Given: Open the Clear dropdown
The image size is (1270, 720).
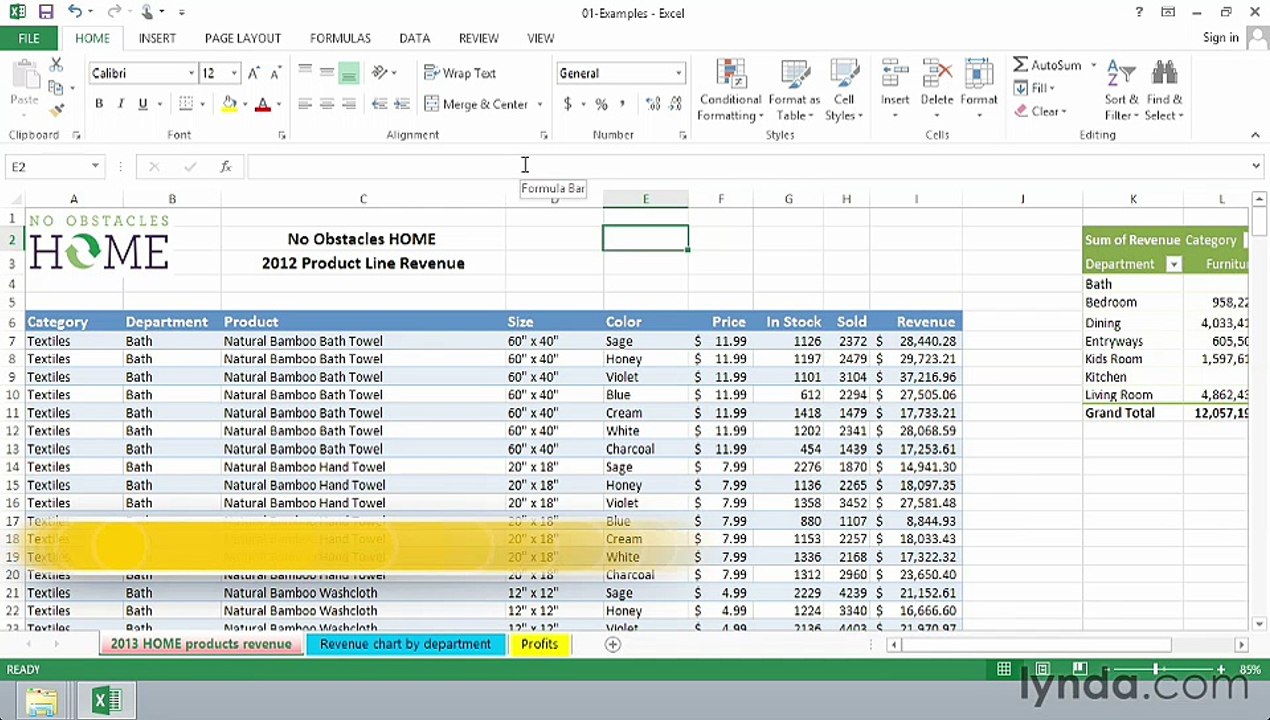Looking at the screenshot, I should pyautogui.click(x=1041, y=111).
